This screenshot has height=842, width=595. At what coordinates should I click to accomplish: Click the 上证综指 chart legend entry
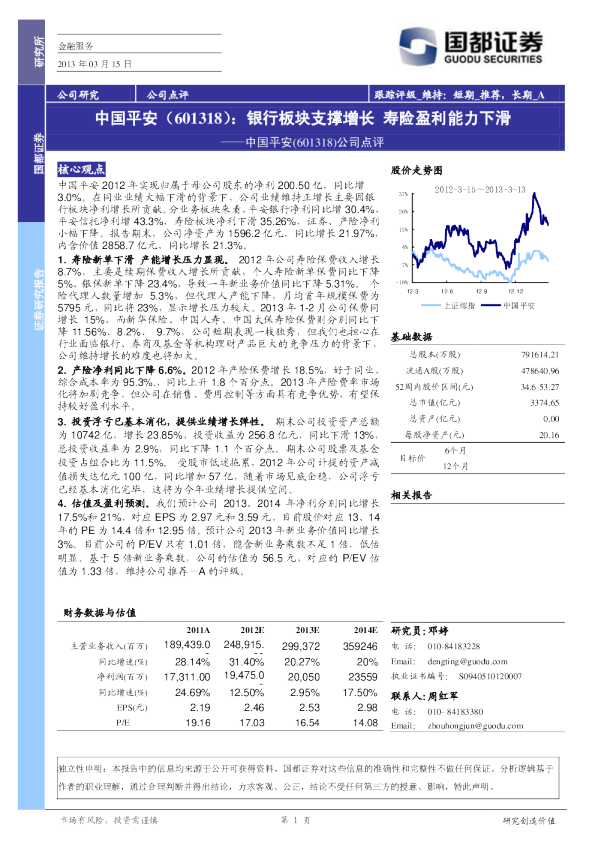(448, 306)
